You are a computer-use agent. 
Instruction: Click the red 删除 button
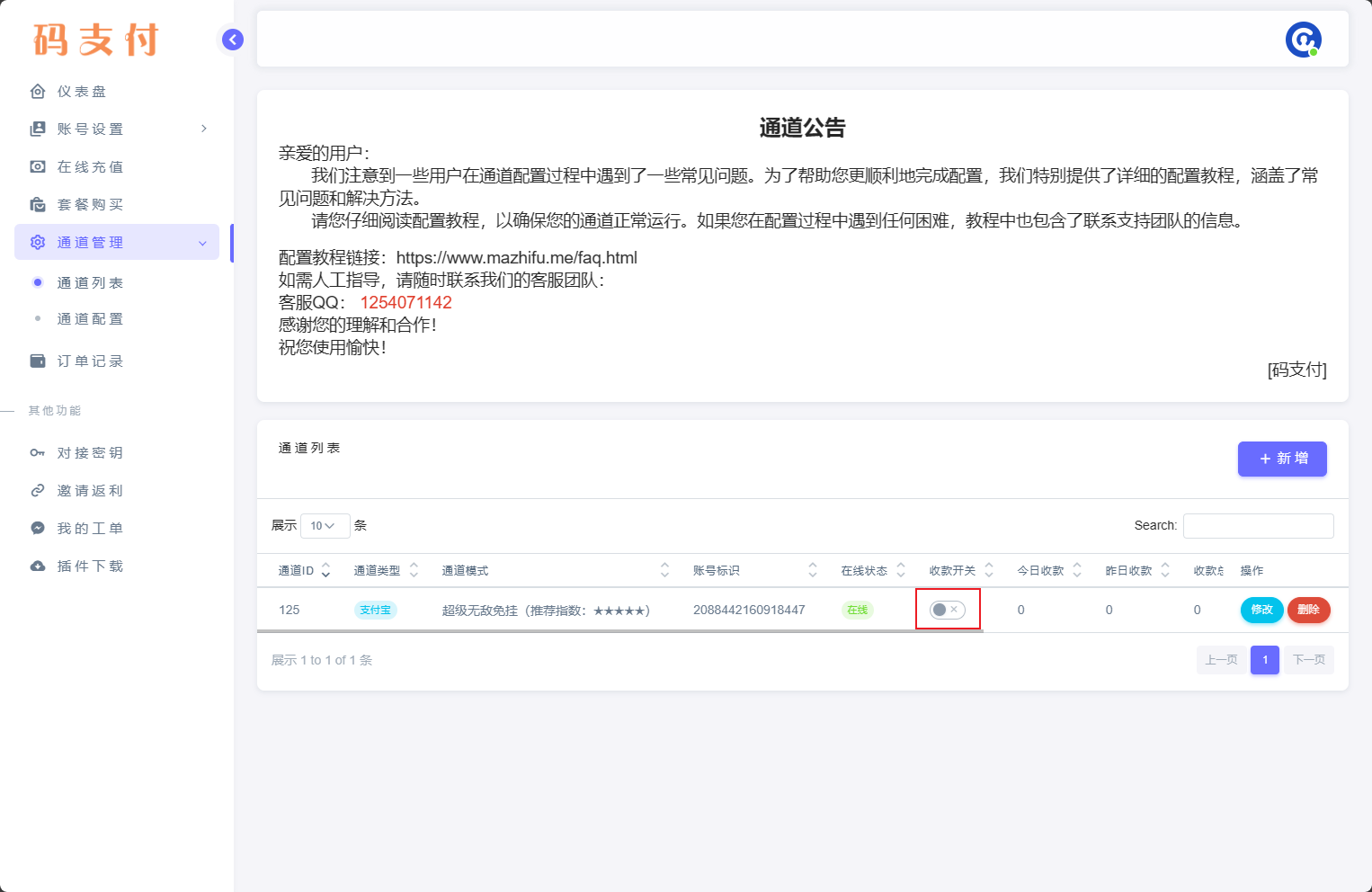[x=1308, y=610]
